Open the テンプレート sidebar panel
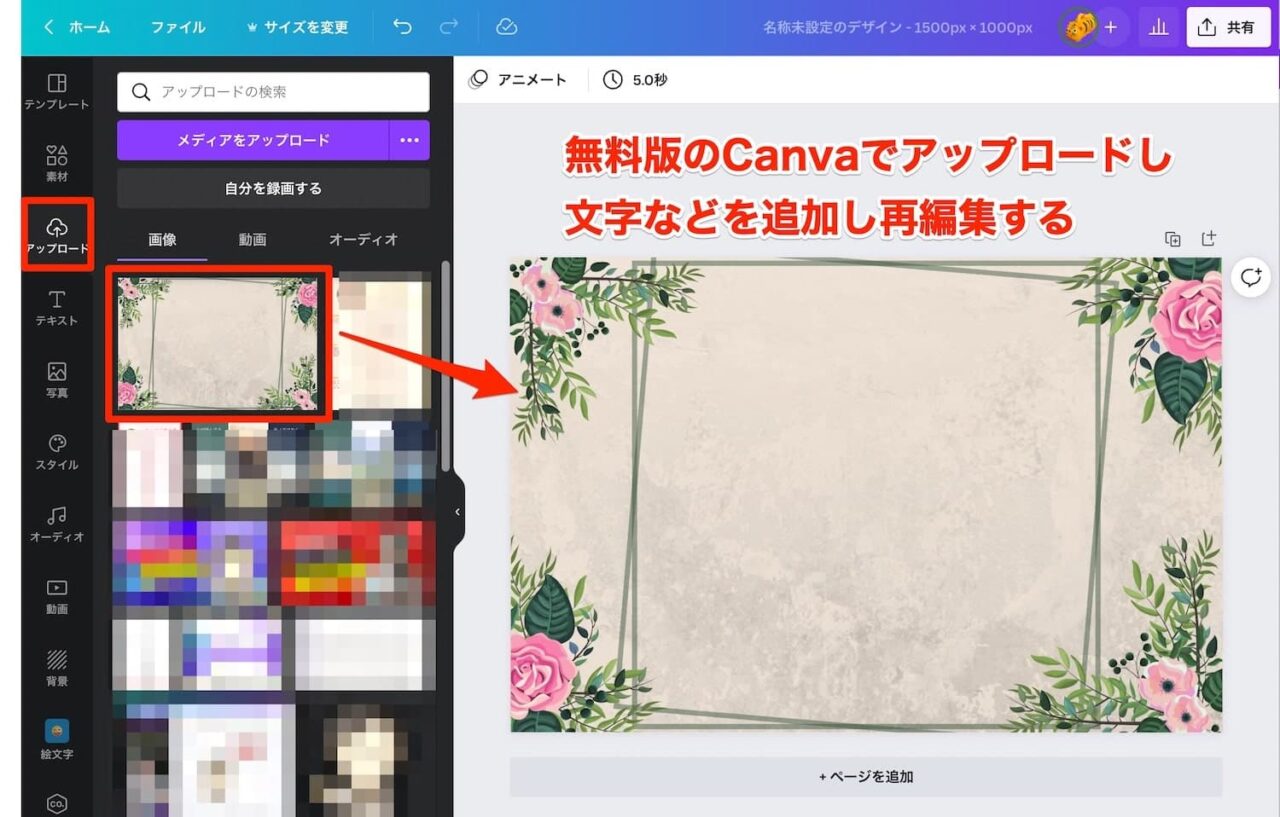The height and width of the screenshot is (817, 1280). (x=57, y=91)
